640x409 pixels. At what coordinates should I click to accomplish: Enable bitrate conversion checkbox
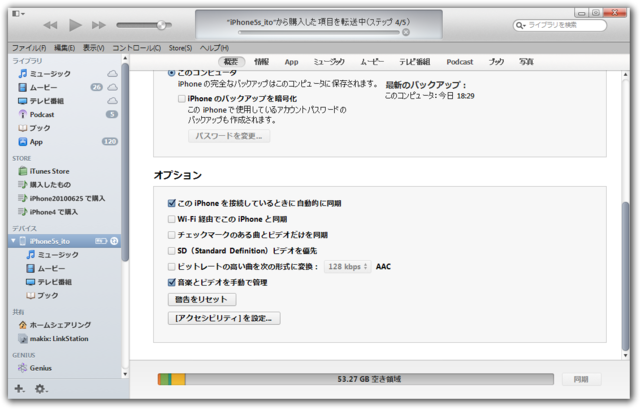point(172,267)
